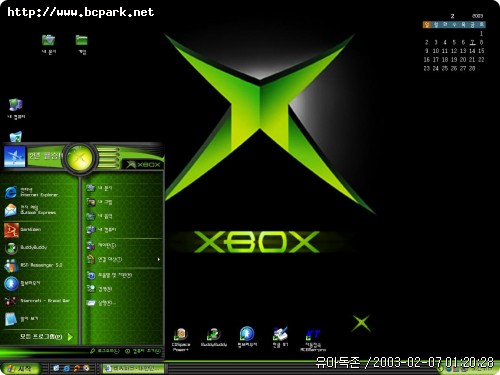500x375 pixels.
Task: Open the blue round browser shortcut on desktop
Action: coord(247,337)
